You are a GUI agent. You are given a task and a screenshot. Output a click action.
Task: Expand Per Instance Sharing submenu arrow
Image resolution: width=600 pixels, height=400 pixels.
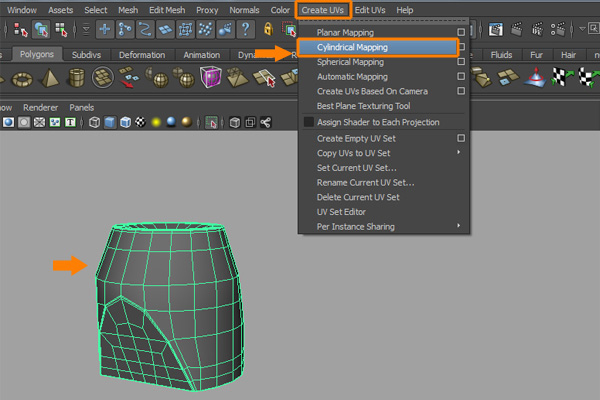tap(459, 226)
